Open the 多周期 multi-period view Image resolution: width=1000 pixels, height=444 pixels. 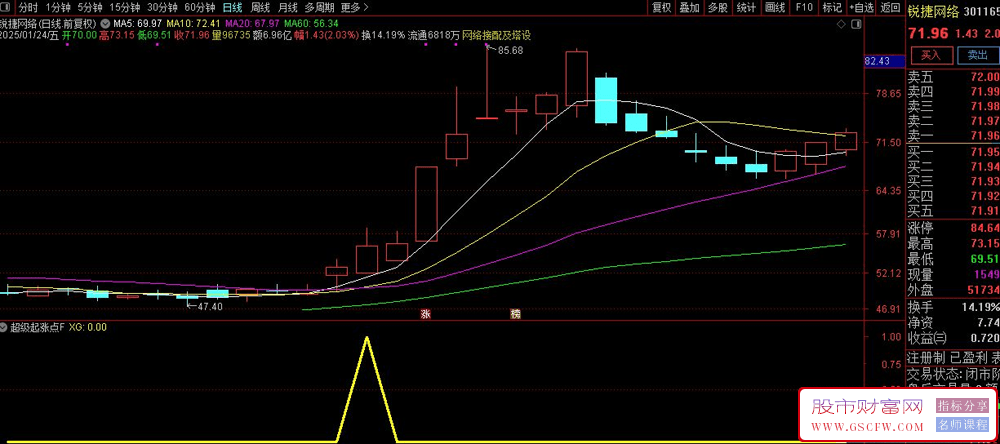pyautogui.click(x=320, y=8)
